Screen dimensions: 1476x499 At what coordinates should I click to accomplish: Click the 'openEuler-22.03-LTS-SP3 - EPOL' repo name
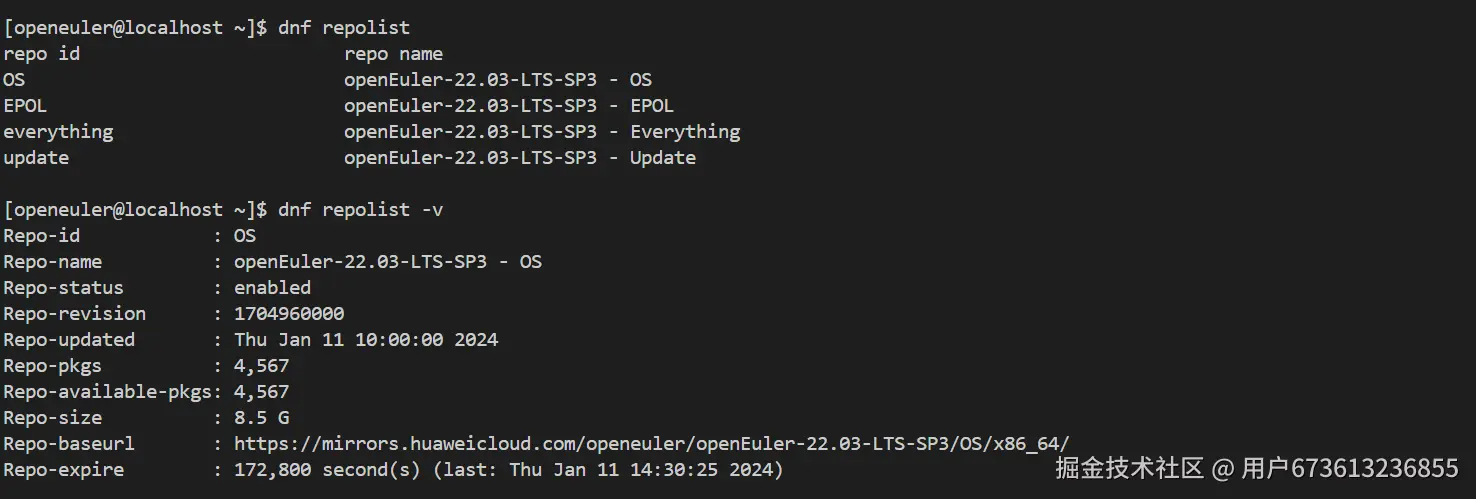point(509,105)
